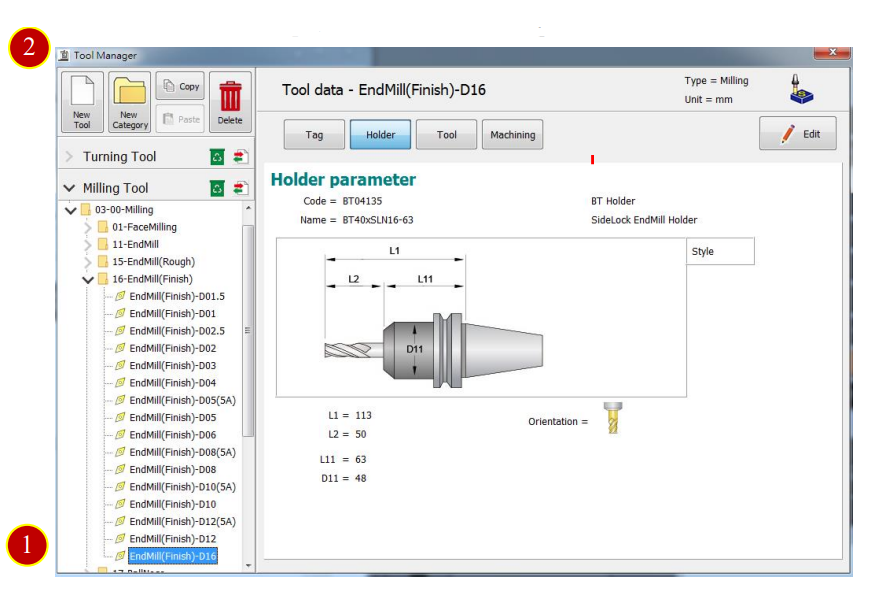Select EndMill(Finish)-D03 tool

tap(172, 366)
